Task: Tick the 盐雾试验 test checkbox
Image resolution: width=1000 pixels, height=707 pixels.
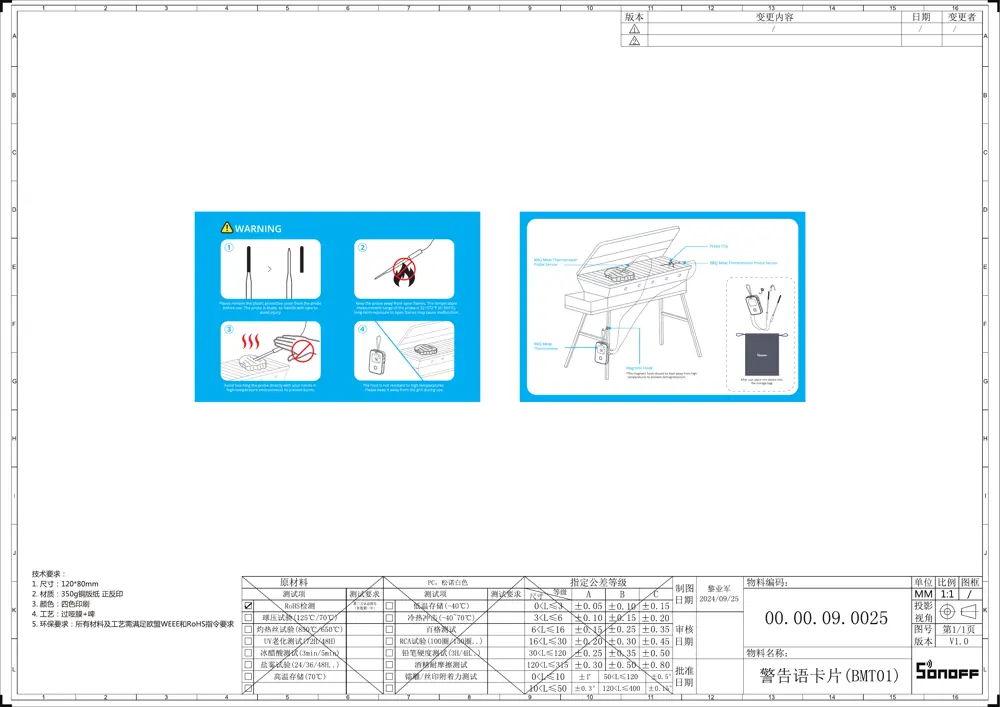Action: 248,665
